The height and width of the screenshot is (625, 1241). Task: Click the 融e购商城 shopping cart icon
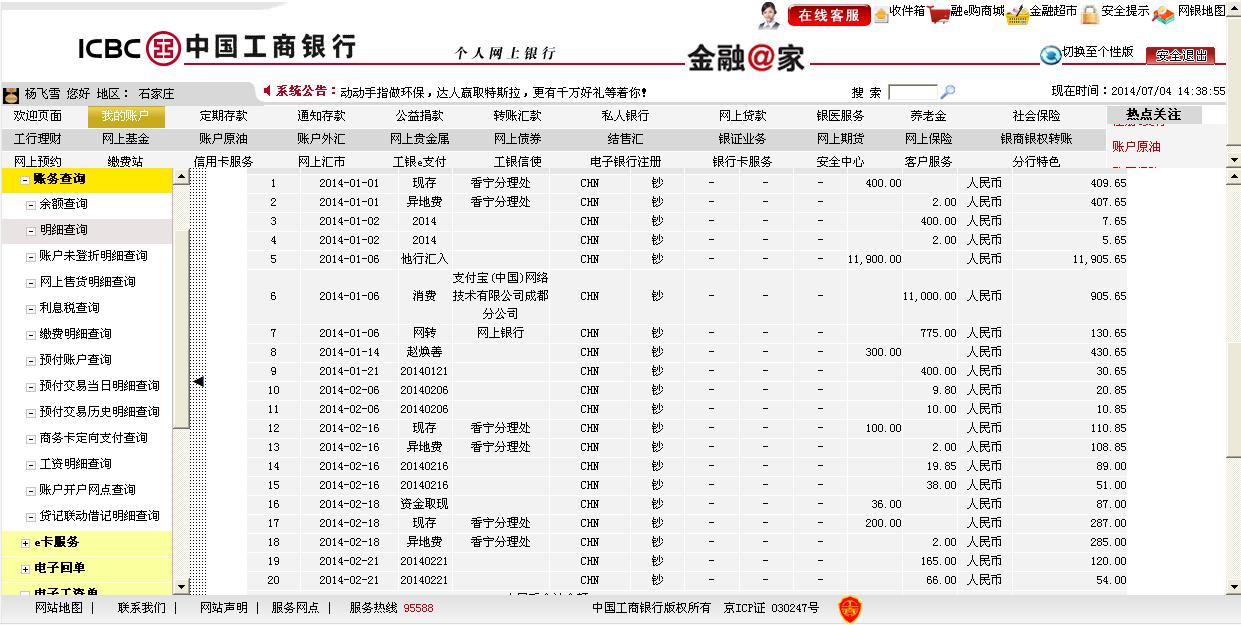938,14
